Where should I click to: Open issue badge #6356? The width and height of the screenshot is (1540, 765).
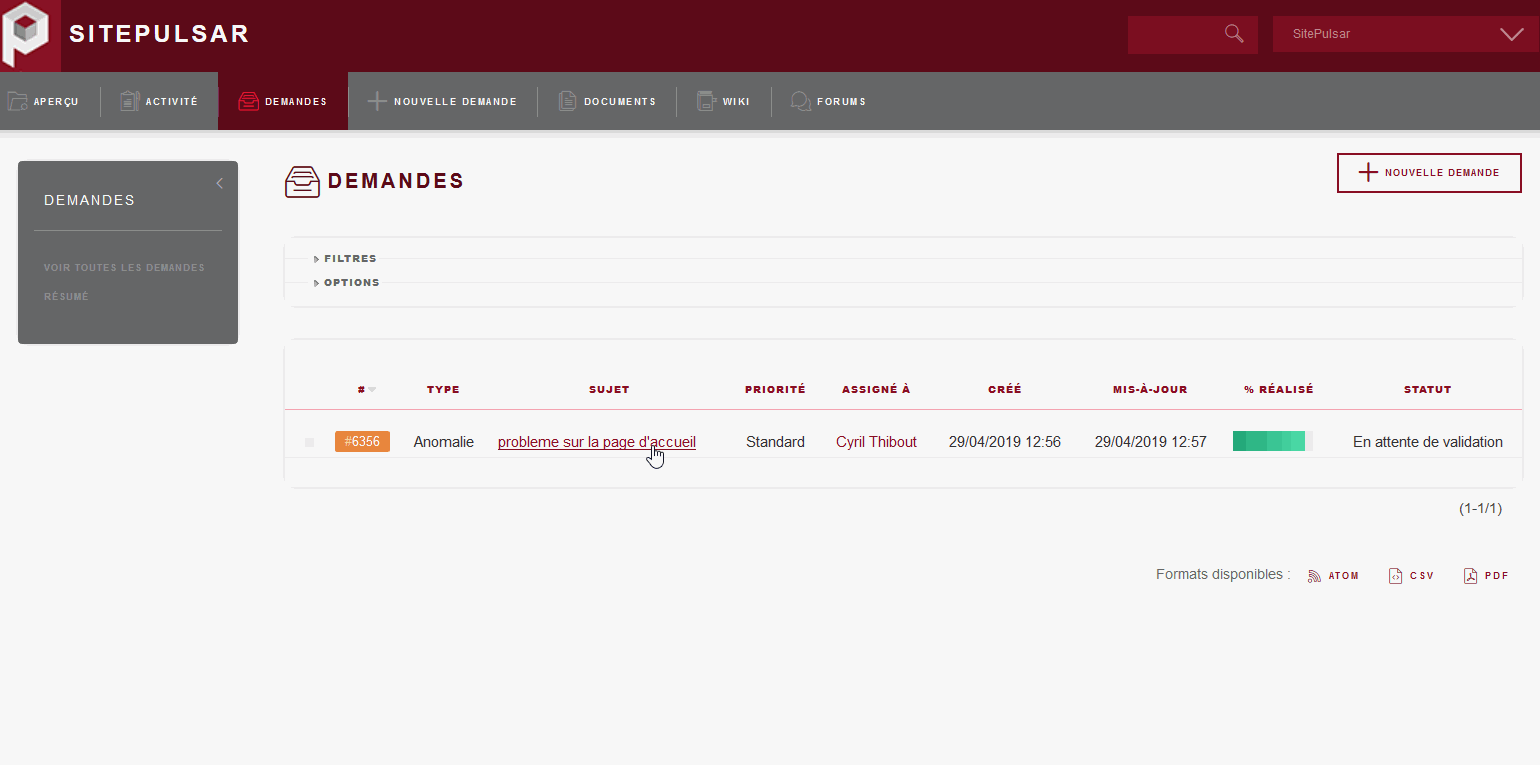click(362, 441)
